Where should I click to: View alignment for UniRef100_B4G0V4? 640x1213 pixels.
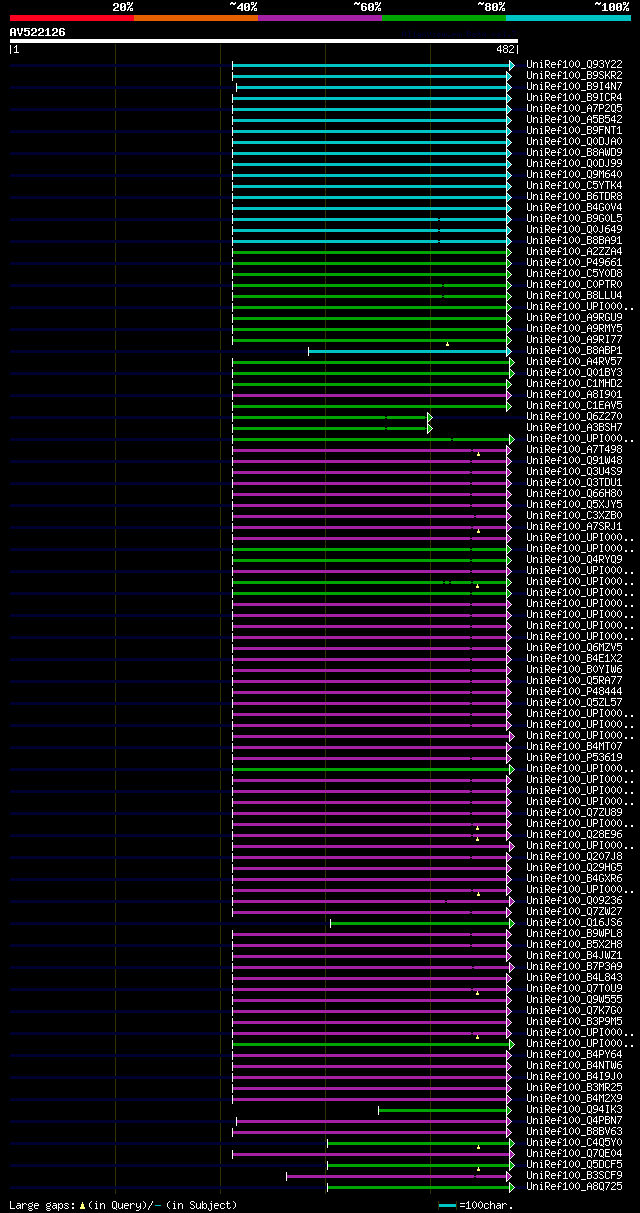[574, 207]
